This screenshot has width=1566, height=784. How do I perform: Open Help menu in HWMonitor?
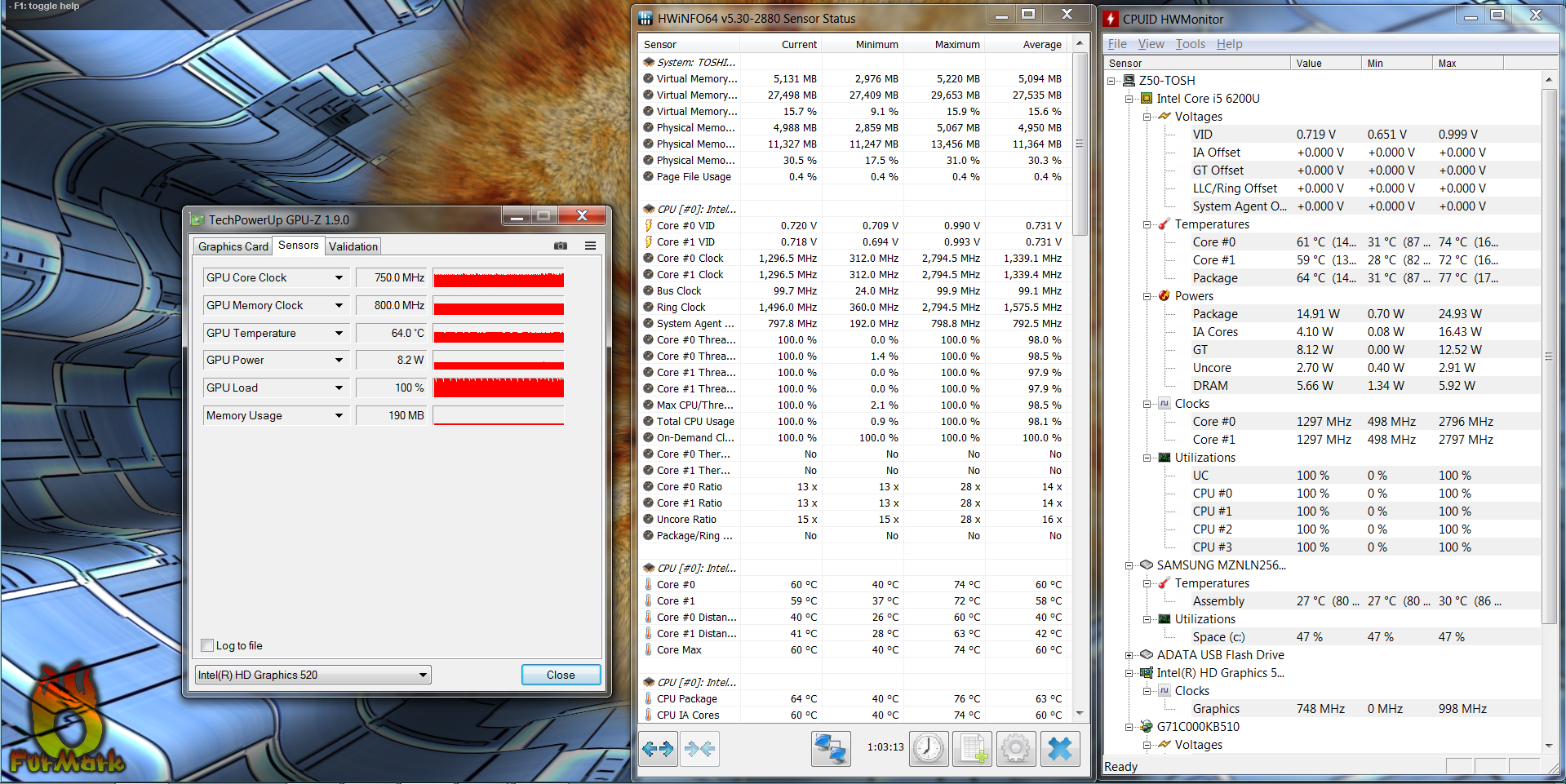pos(1230,44)
